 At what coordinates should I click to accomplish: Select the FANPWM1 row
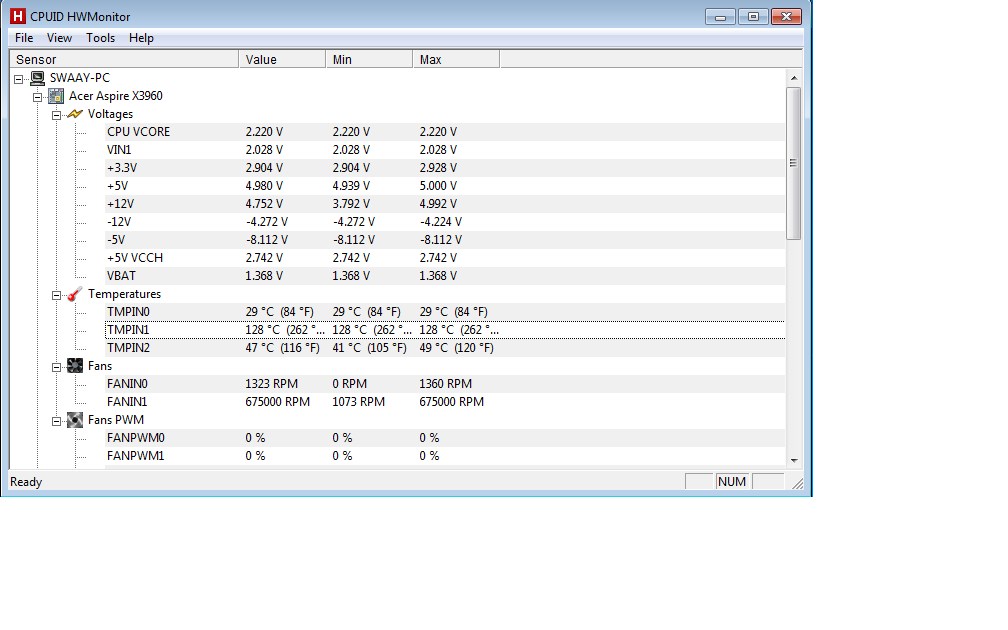(x=445, y=456)
